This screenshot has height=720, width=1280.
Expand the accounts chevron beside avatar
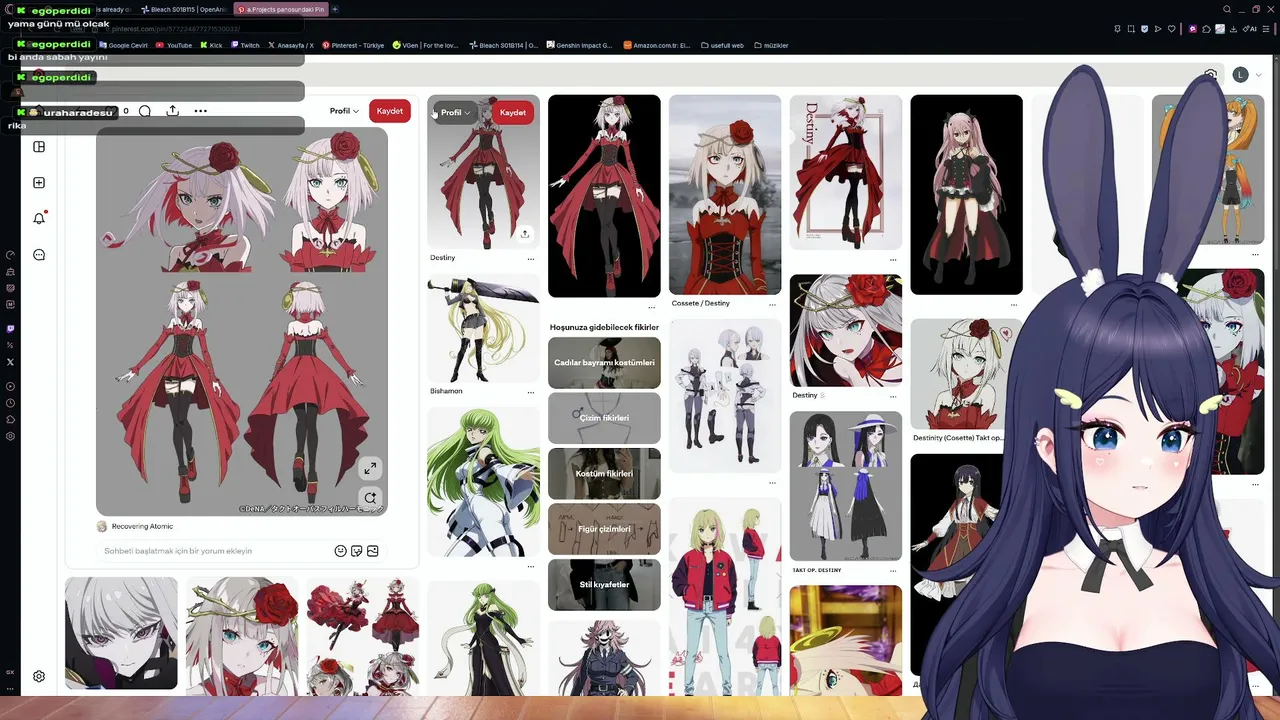(x=1259, y=75)
